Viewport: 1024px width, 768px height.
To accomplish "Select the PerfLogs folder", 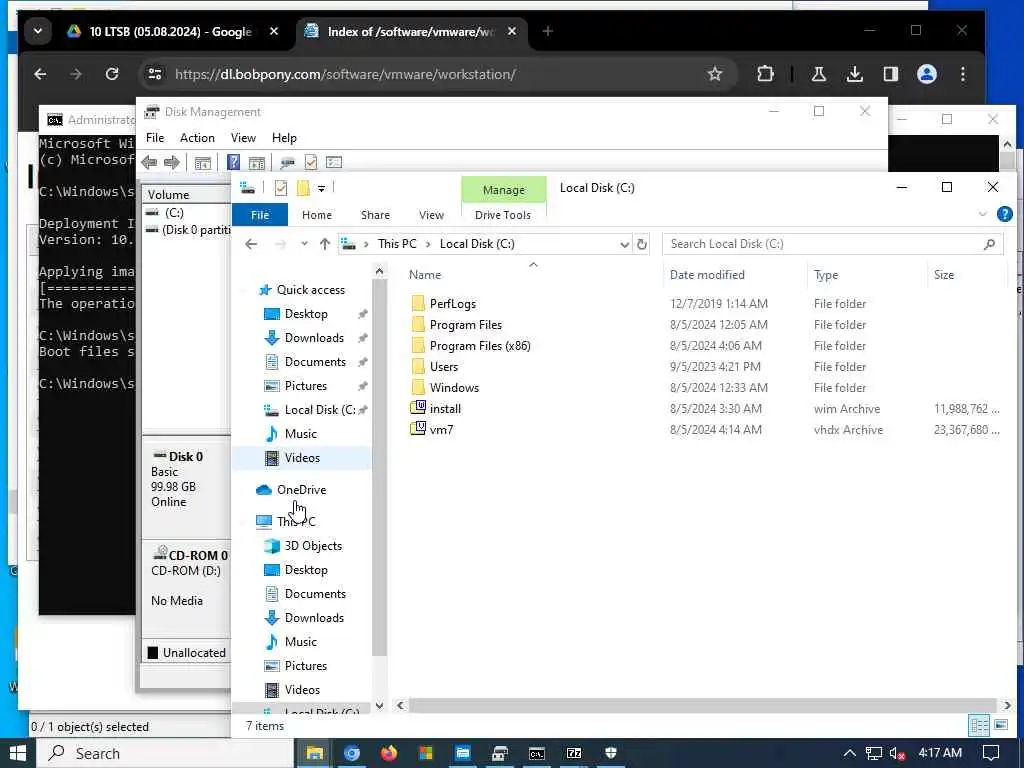I will pos(452,304).
